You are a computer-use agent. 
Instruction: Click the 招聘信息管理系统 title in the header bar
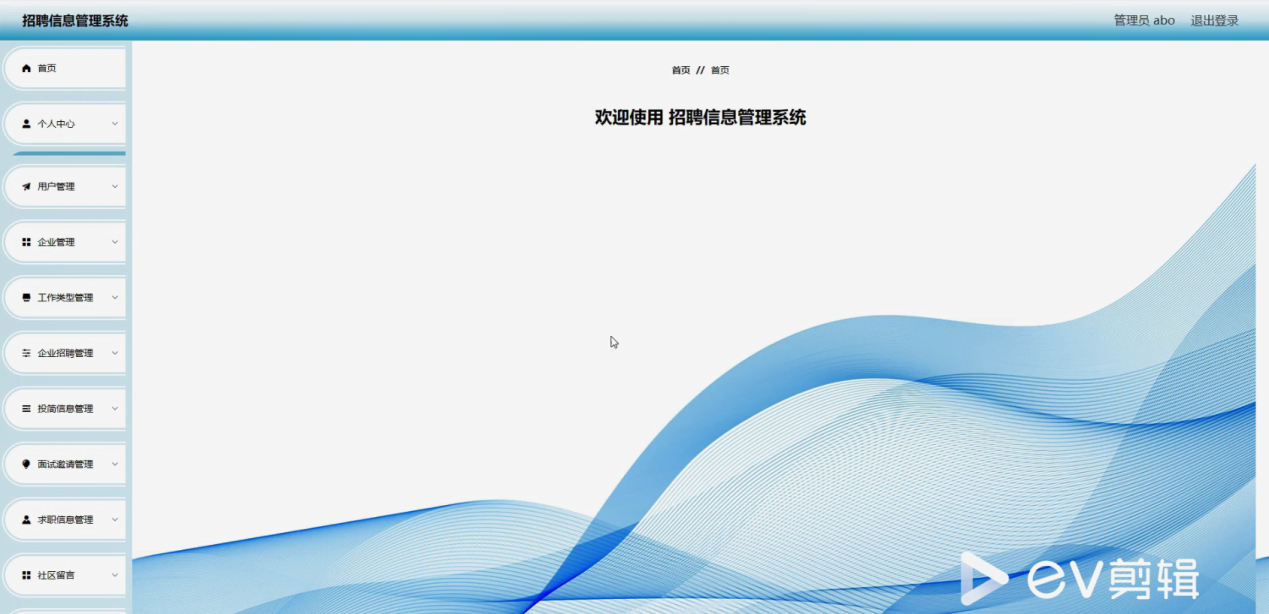75,20
